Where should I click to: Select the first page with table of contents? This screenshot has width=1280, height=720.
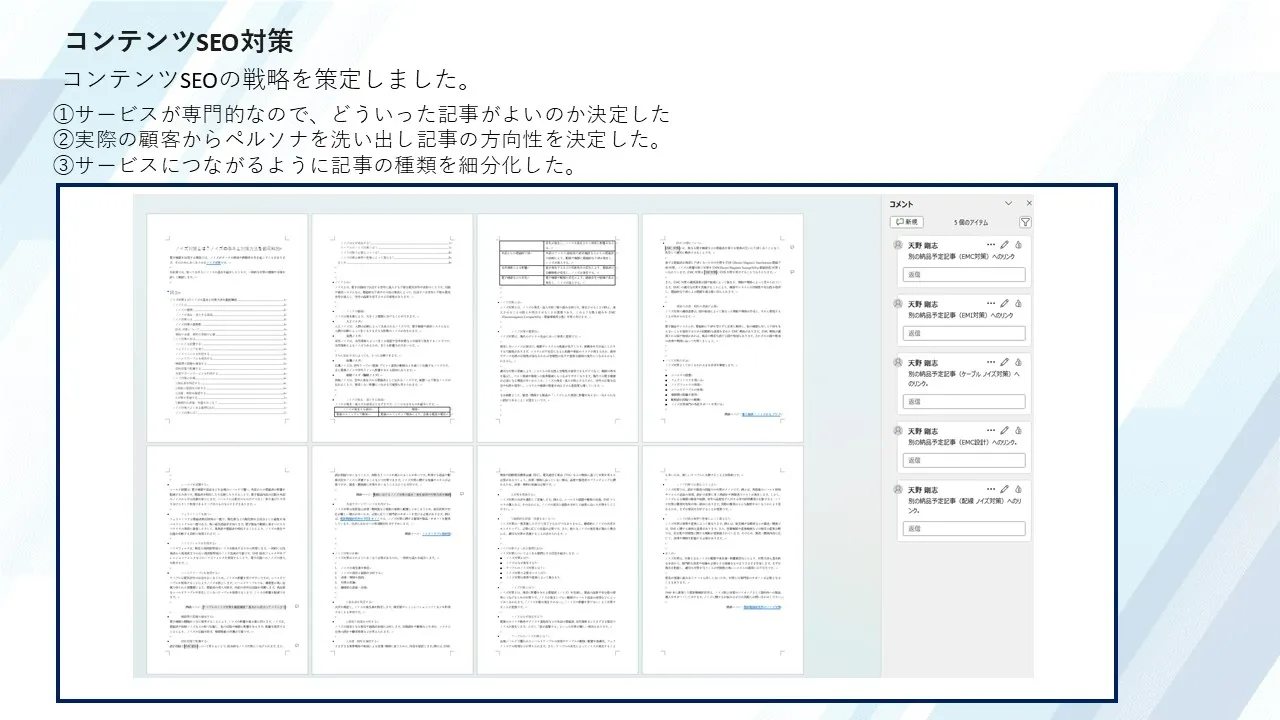tap(227, 328)
